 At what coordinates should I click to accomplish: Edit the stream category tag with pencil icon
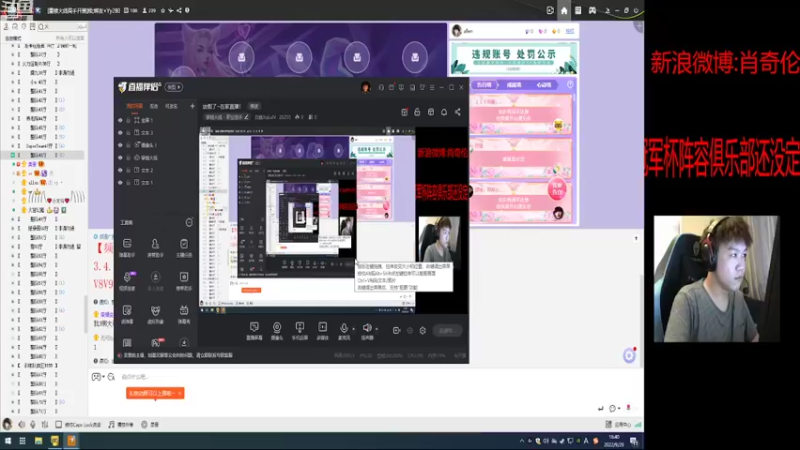246,117
